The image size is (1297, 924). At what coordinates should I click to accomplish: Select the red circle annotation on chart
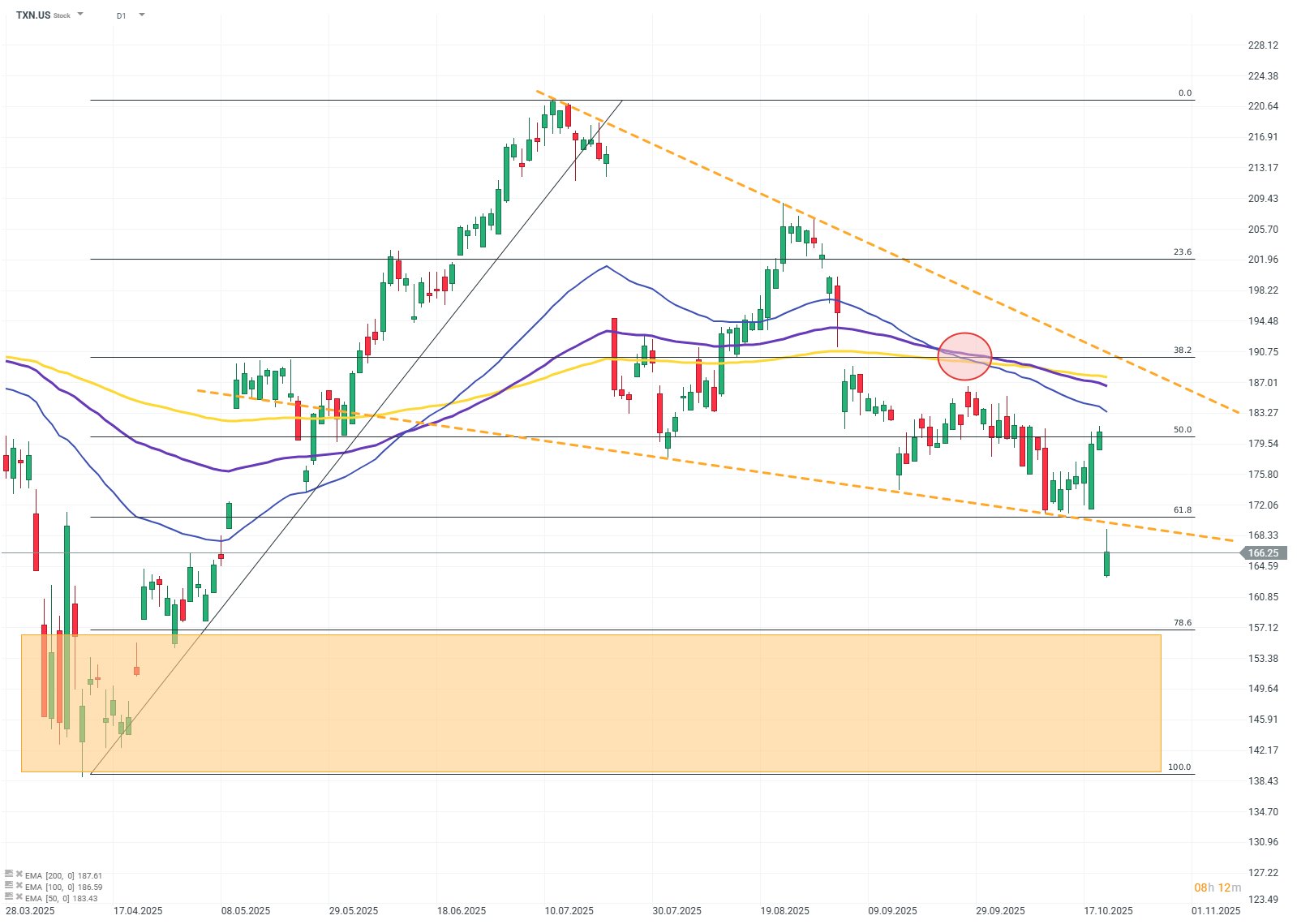964,356
